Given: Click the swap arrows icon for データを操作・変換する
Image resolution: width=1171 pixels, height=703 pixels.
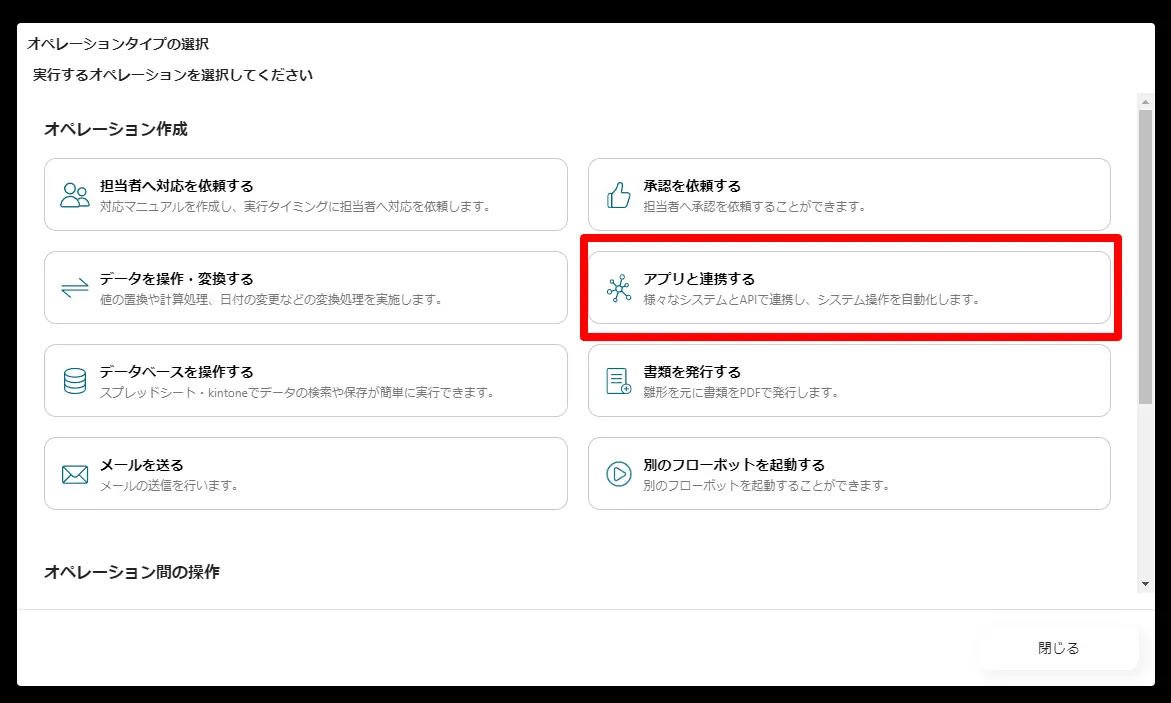Looking at the screenshot, I should (75, 288).
